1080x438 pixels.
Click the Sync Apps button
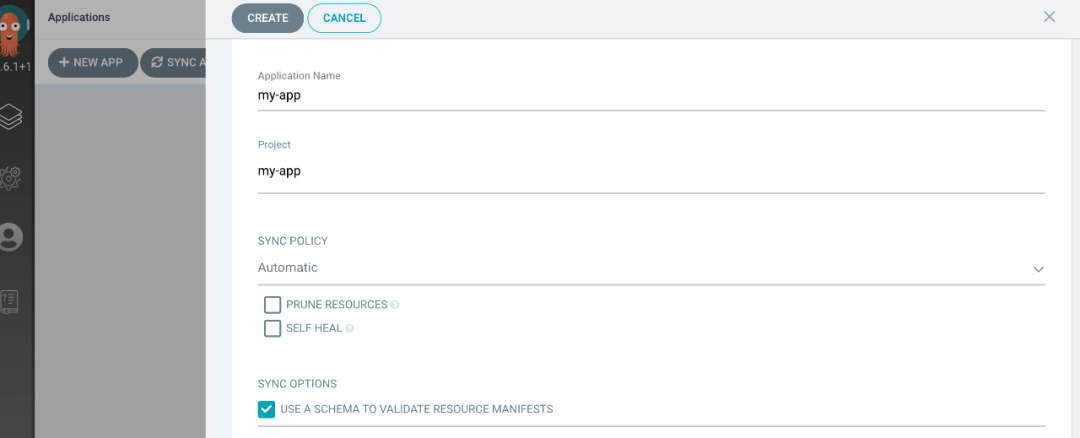click(174, 62)
